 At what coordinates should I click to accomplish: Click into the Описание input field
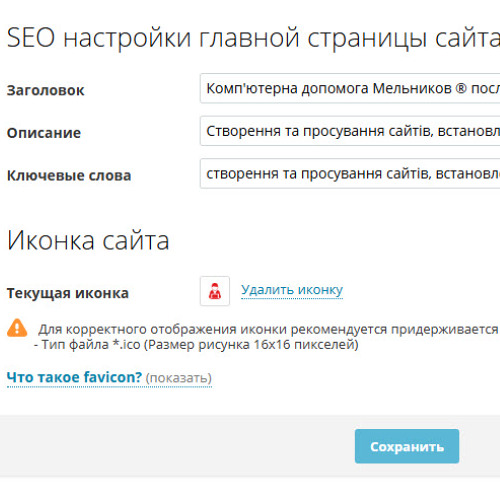350,131
